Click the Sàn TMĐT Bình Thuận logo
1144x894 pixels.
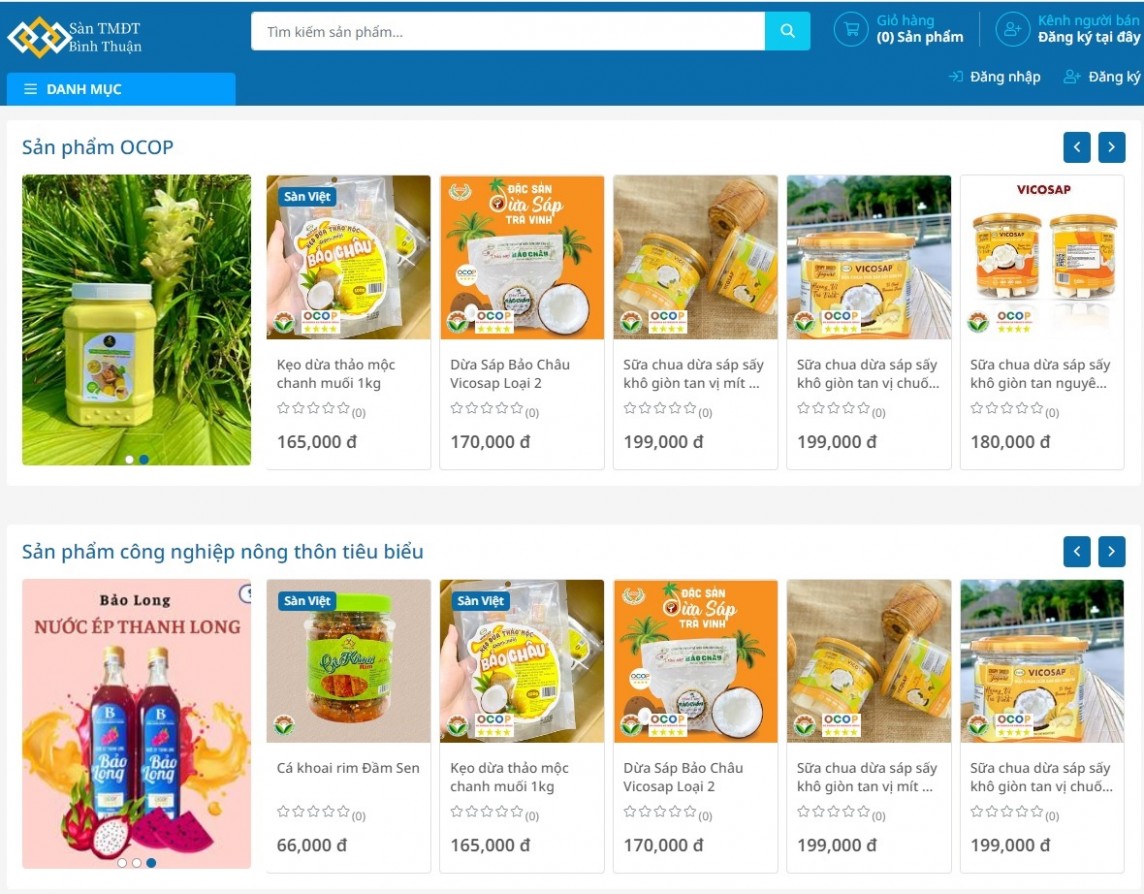click(x=74, y=36)
